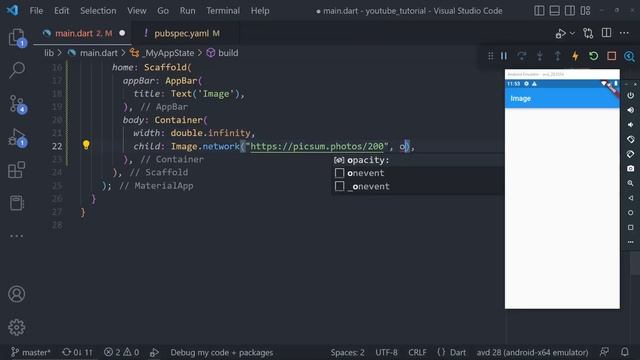The height and width of the screenshot is (360, 640).
Task: Click the Run or Debug play button
Action: click(560, 33)
